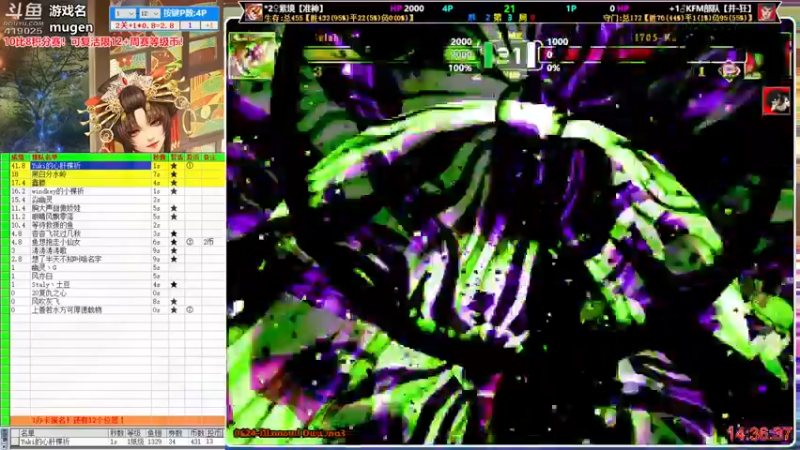Click the +1 button in blue panel

tap(210, 25)
